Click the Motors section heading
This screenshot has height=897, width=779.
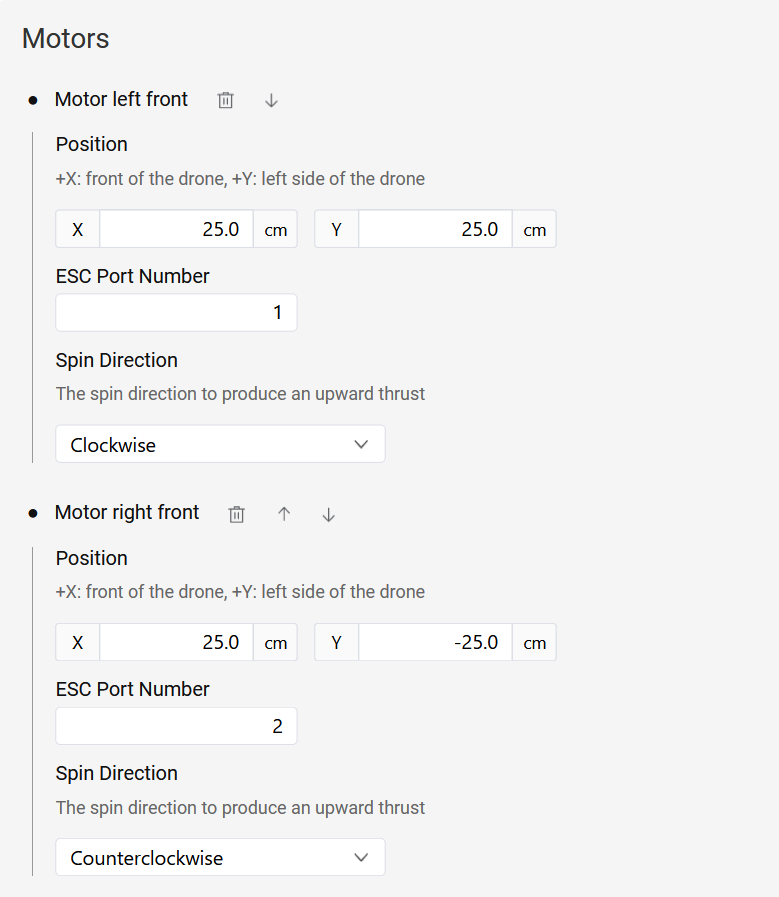click(66, 39)
